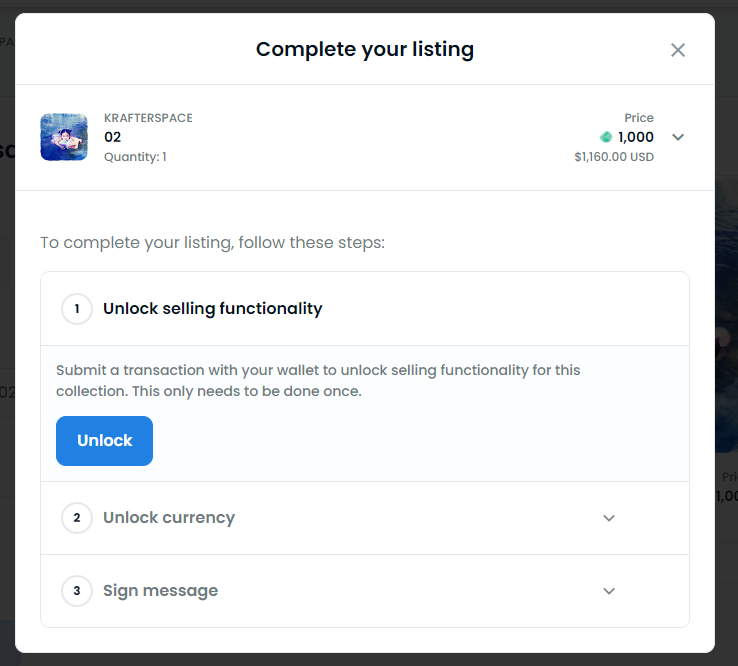Click the item name 02

point(113,137)
